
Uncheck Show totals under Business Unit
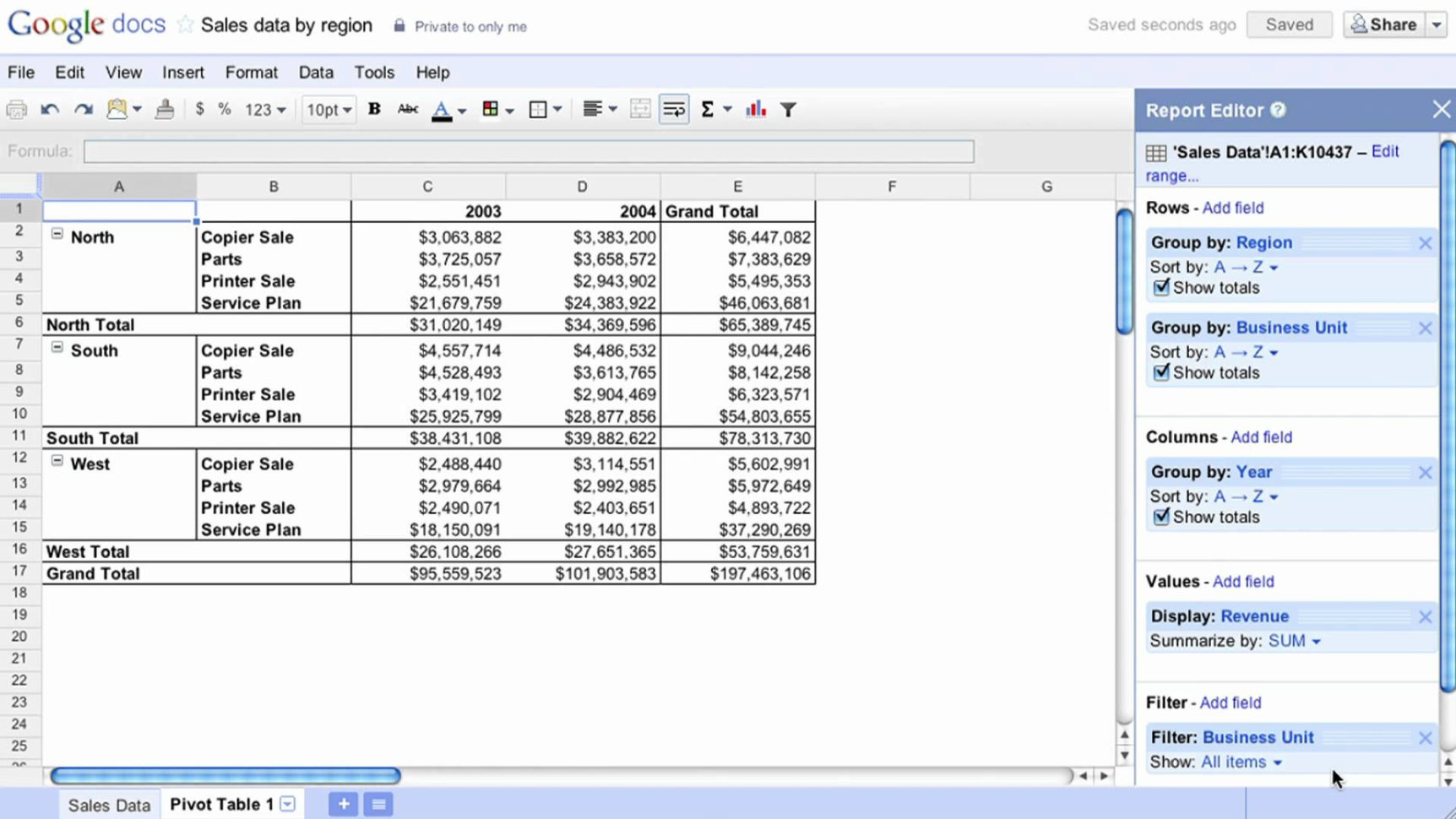(x=1161, y=372)
